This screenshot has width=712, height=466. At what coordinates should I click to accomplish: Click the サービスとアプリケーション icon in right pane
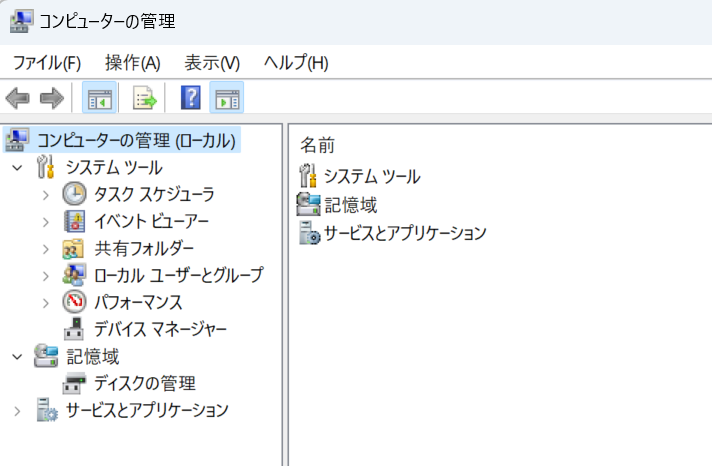(x=310, y=233)
